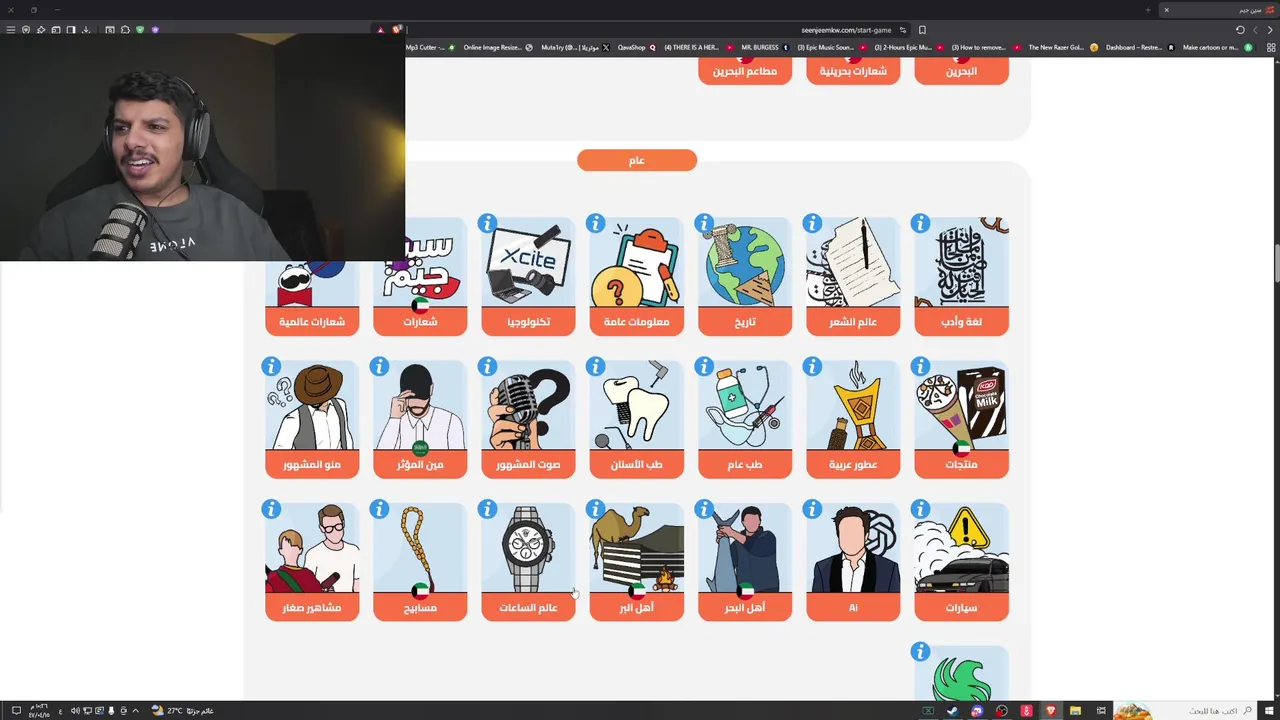1280x720 pixels.
Task: Click the شعارات بحرينية category label
Action: (x=853, y=71)
